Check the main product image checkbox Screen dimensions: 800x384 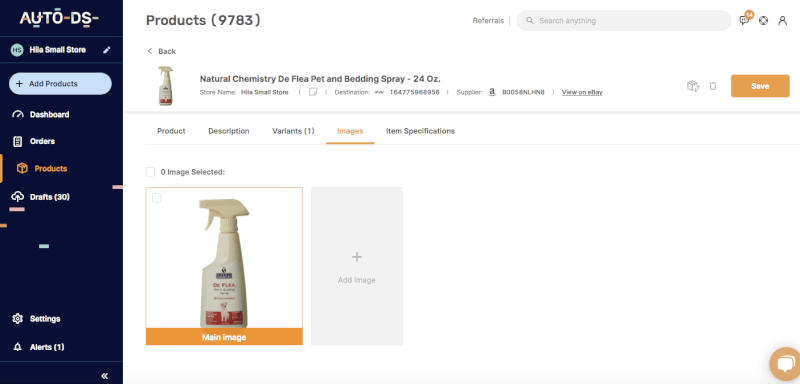click(157, 198)
